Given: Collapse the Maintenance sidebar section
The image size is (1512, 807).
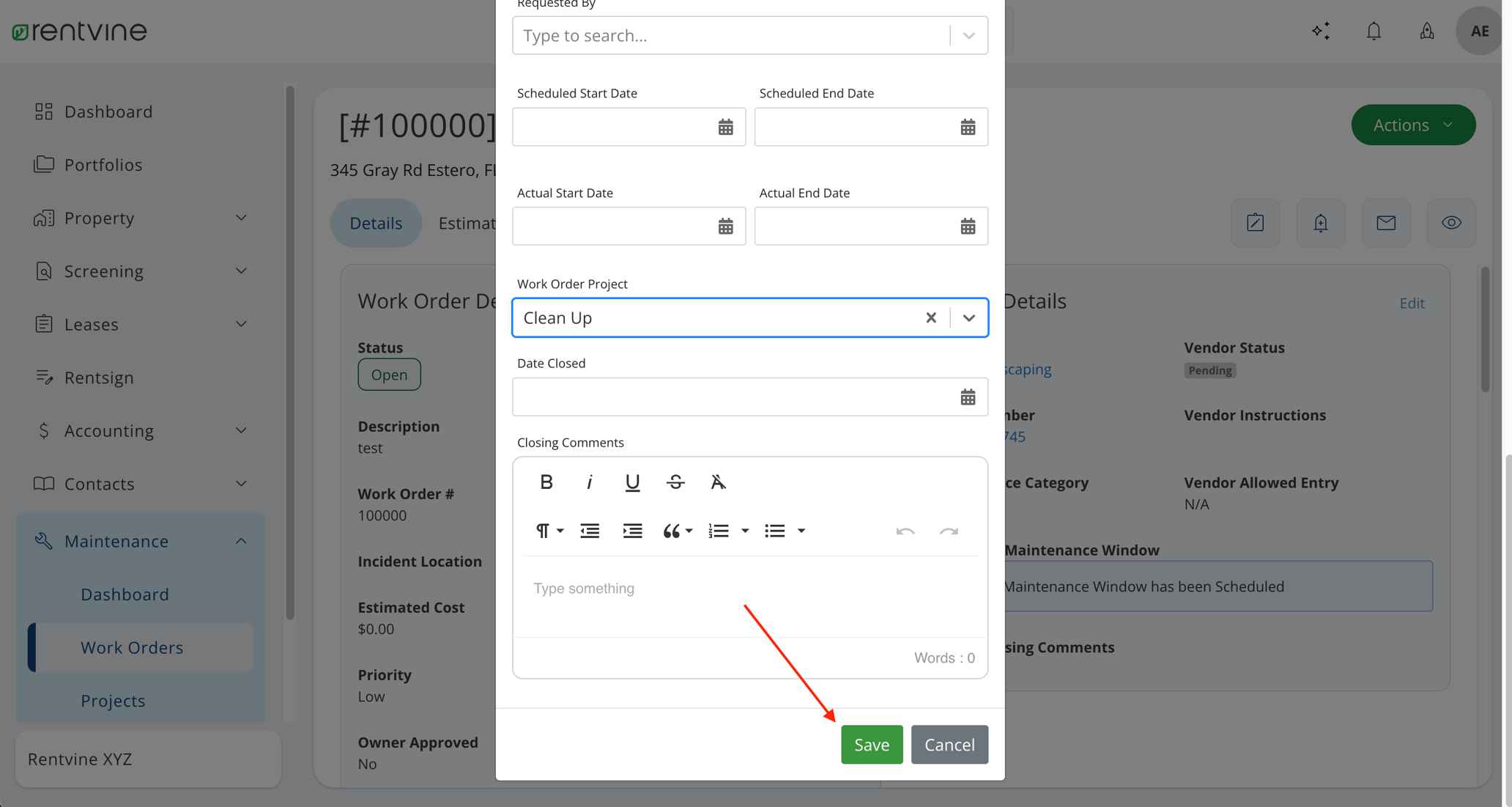Looking at the screenshot, I should 242,541.
